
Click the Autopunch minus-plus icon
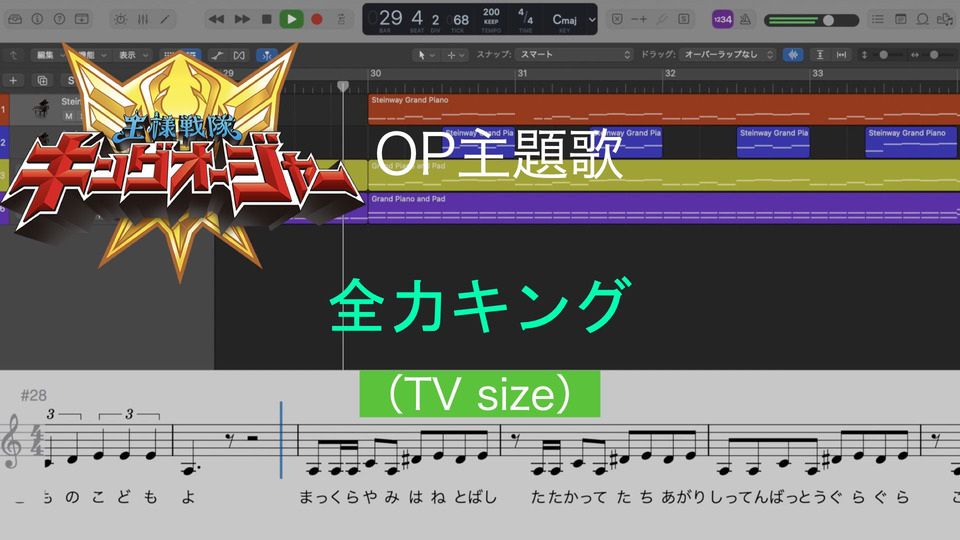click(639, 19)
